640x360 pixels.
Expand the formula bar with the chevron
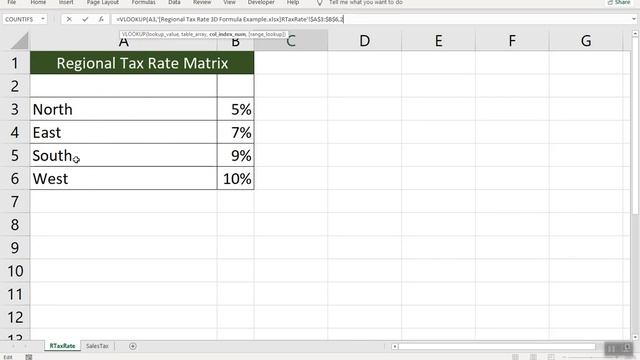pyautogui.click(x=633, y=19)
